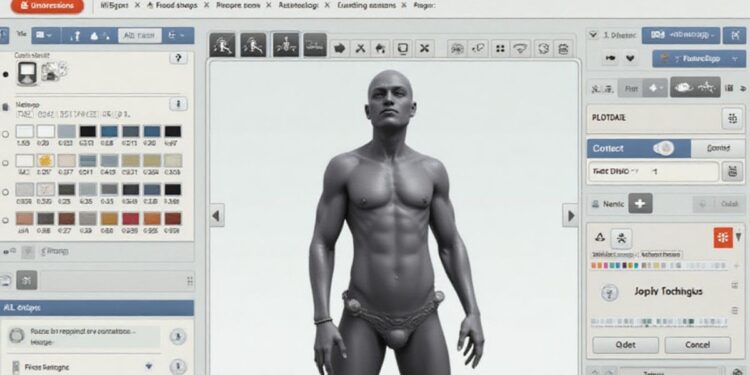Click the blue square button at top right
The image size is (750, 375).
coord(734,35)
